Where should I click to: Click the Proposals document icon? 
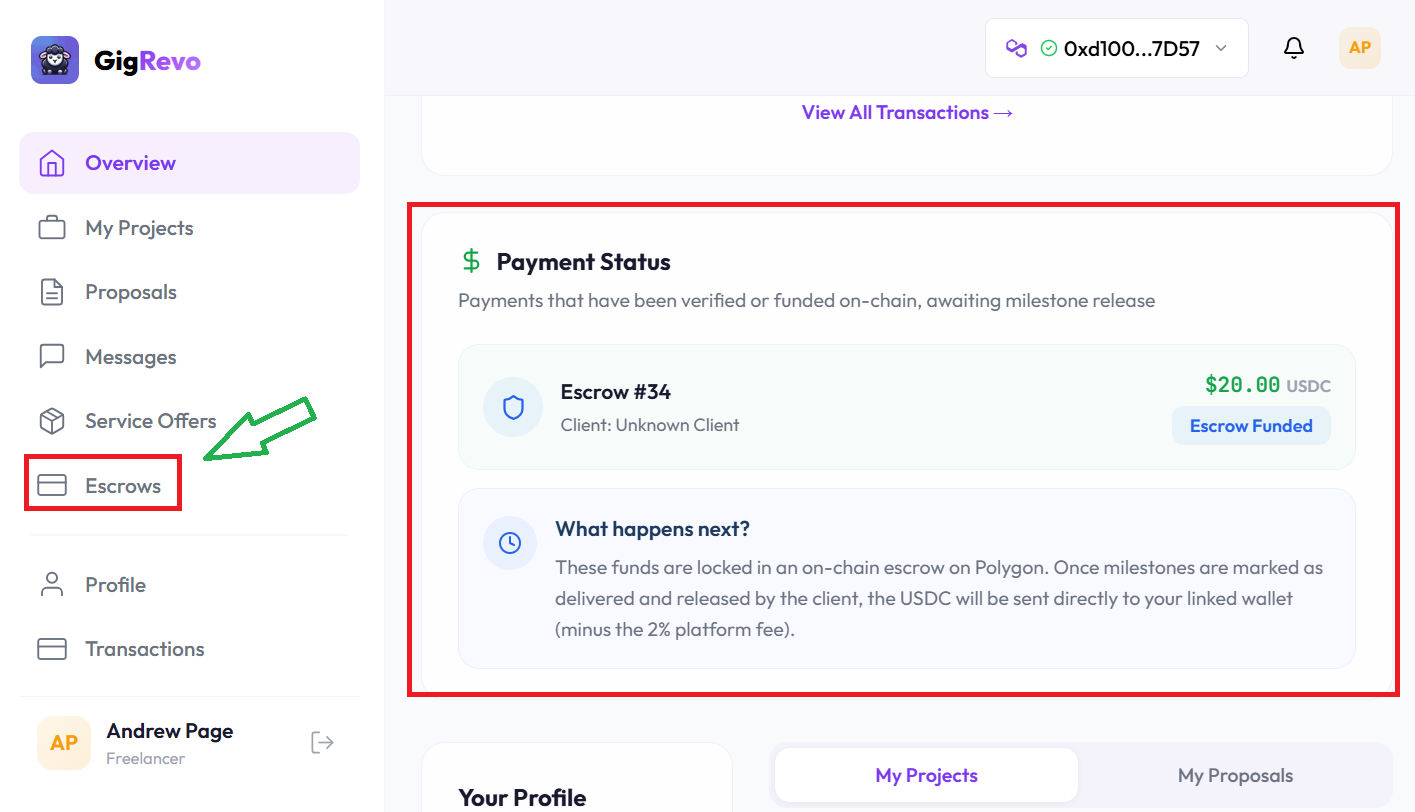coord(52,291)
